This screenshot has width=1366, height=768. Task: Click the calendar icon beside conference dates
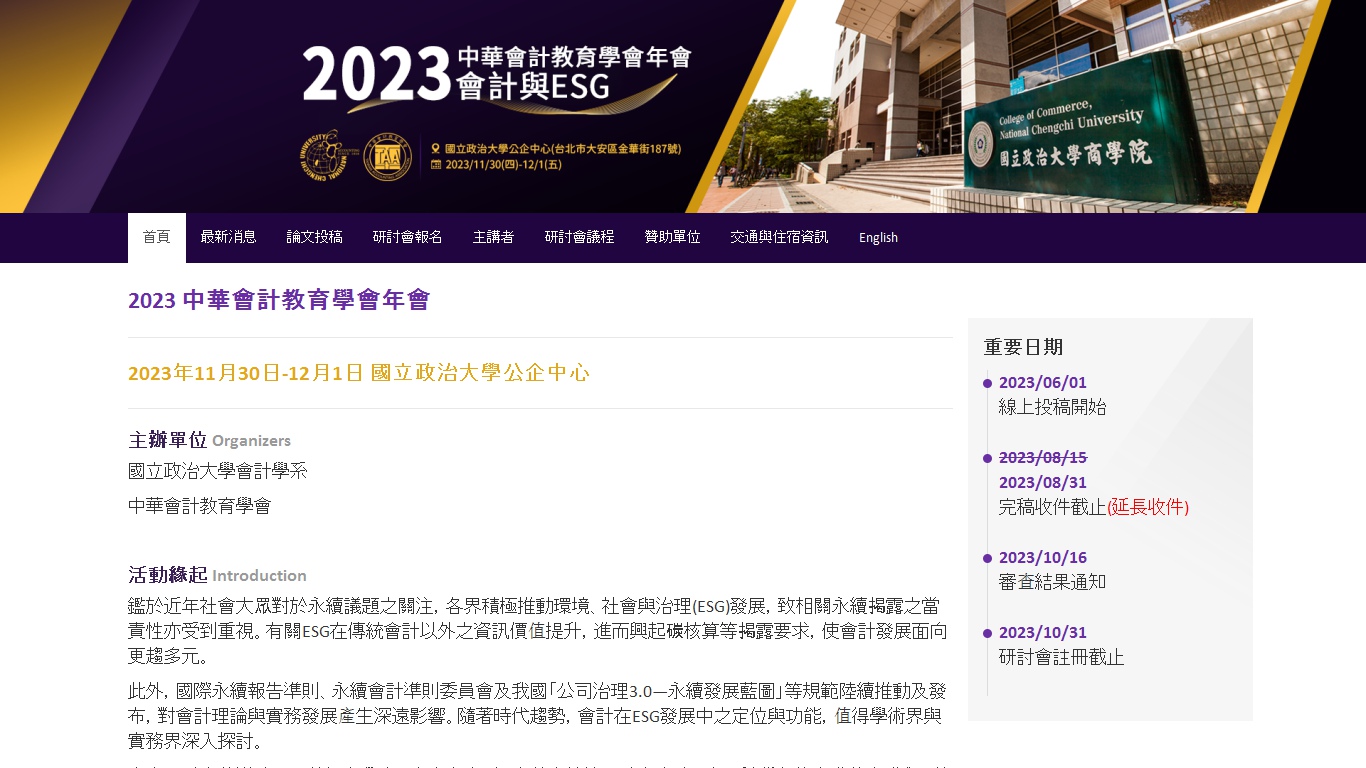point(436,164)
